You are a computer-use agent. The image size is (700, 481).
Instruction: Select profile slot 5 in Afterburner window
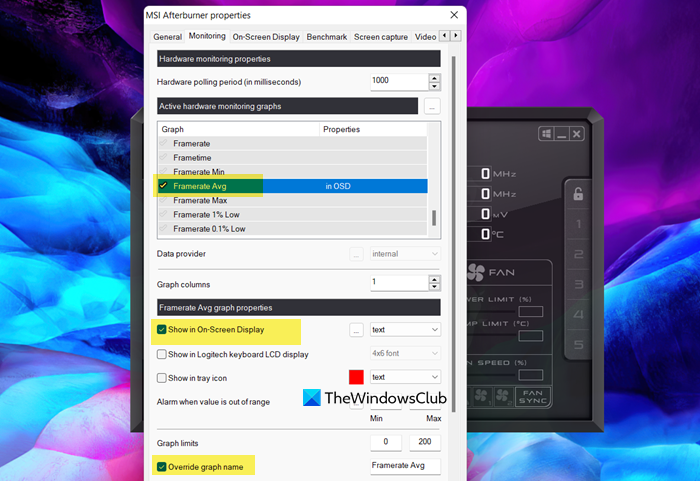coord(579,345)
